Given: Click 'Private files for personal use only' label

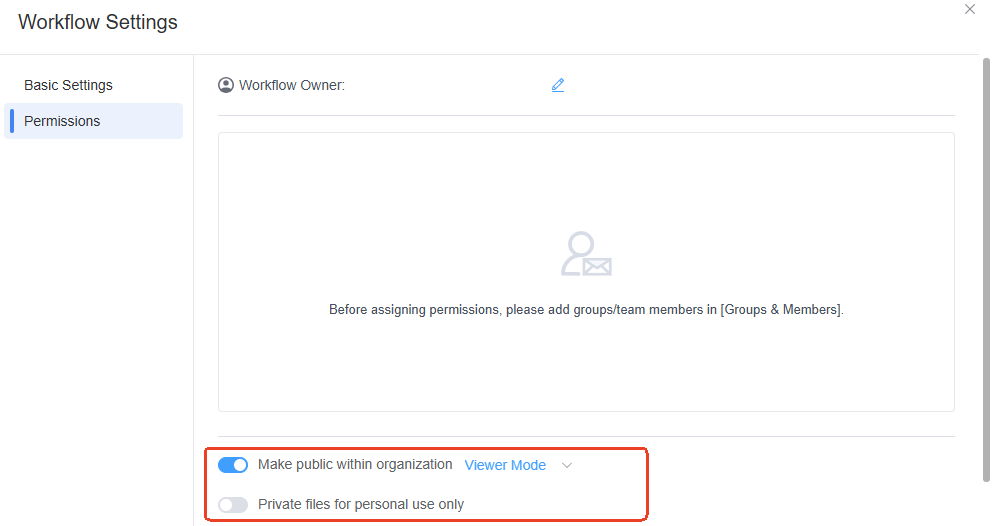Looking at the screenshot, I should coord(361,504).
